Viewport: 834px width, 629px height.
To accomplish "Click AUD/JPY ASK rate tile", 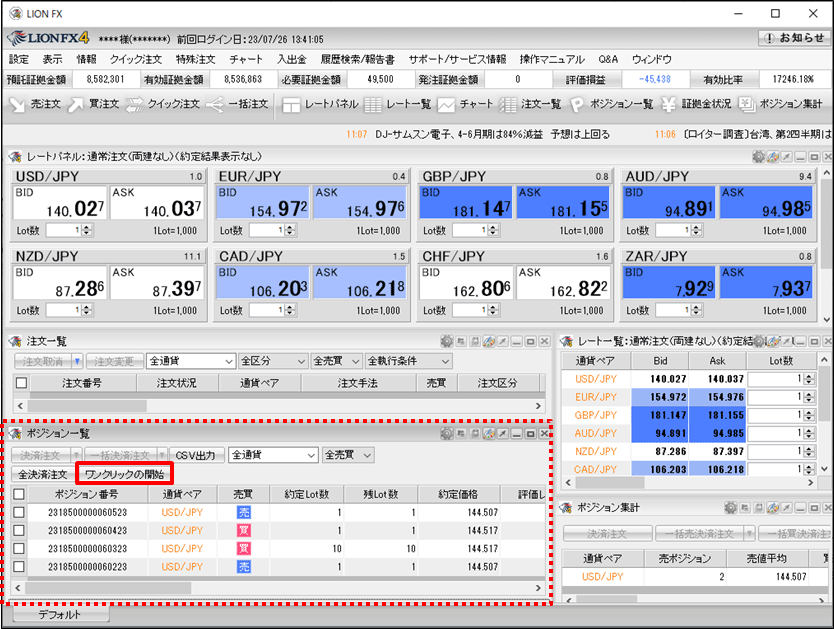I will 766,203.
